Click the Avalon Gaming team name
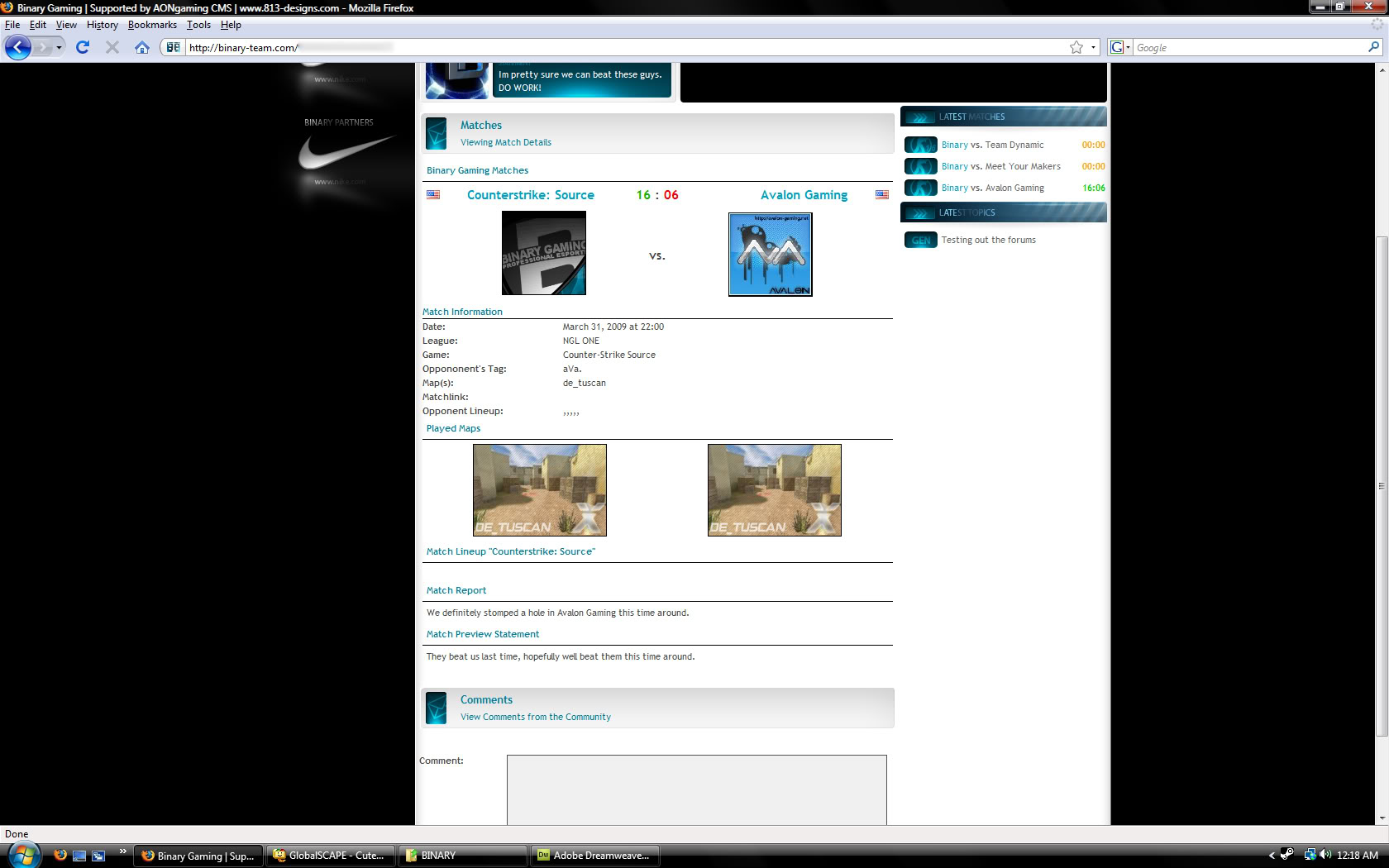This screenshot has width=1389, height=868. point(804,195)
